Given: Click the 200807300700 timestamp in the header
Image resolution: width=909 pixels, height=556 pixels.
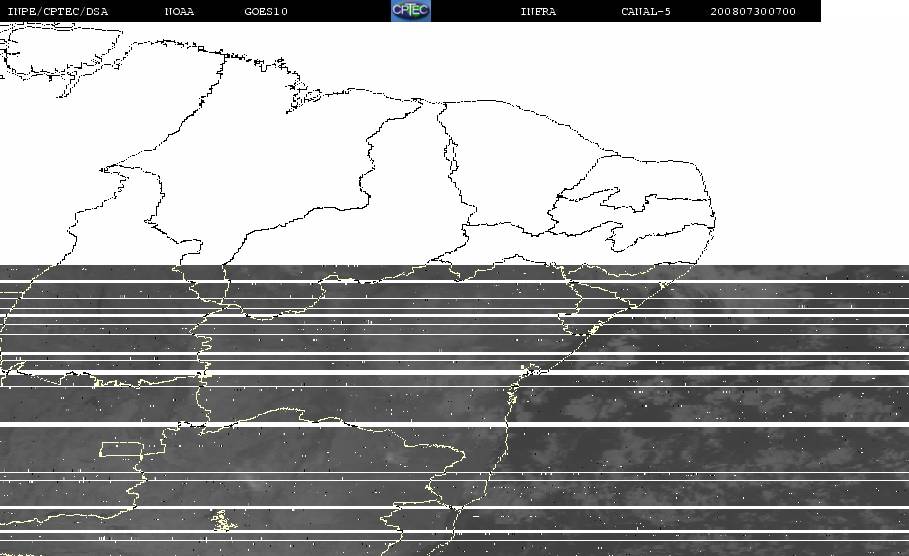Looking at the screenshot, I should (753, 11).
